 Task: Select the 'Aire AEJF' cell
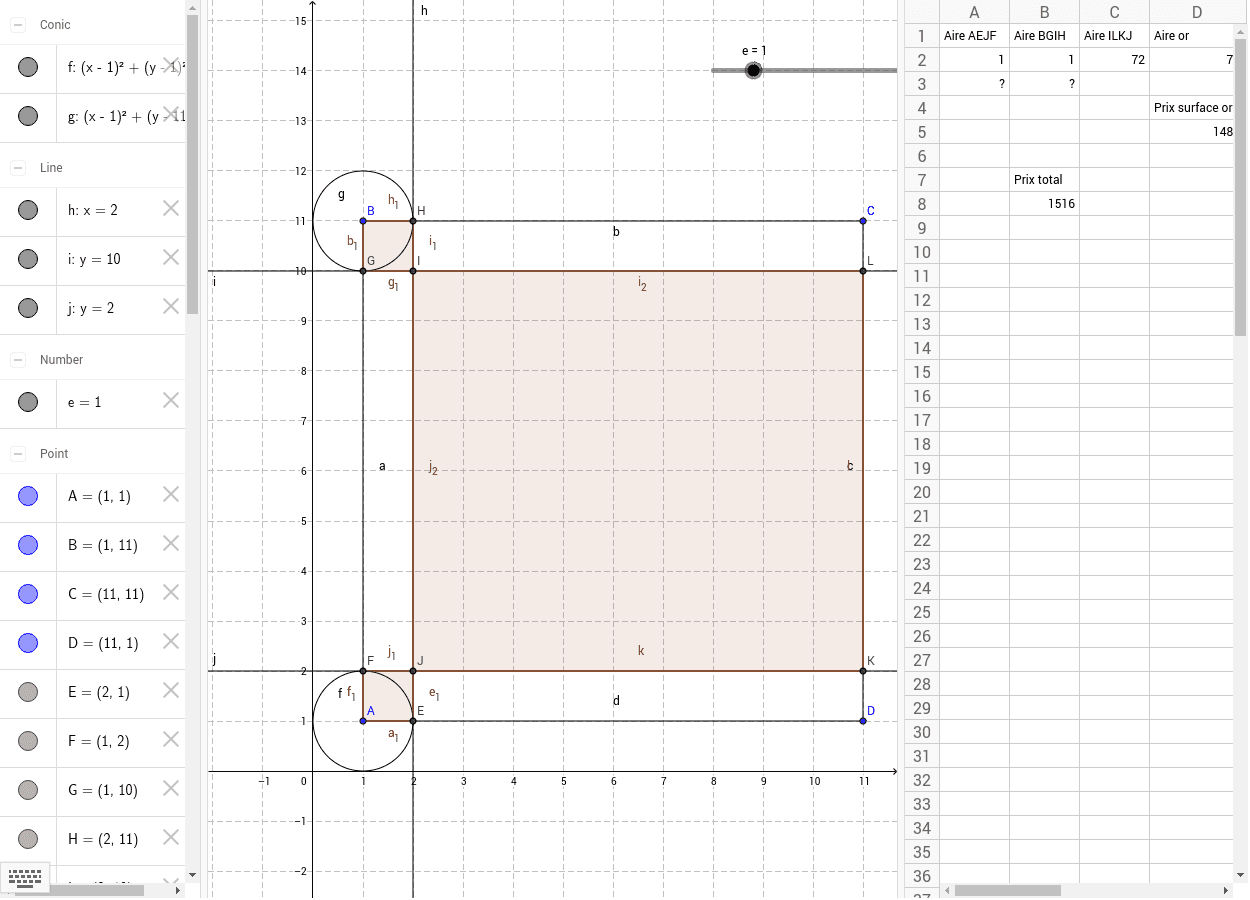point(974,36)
